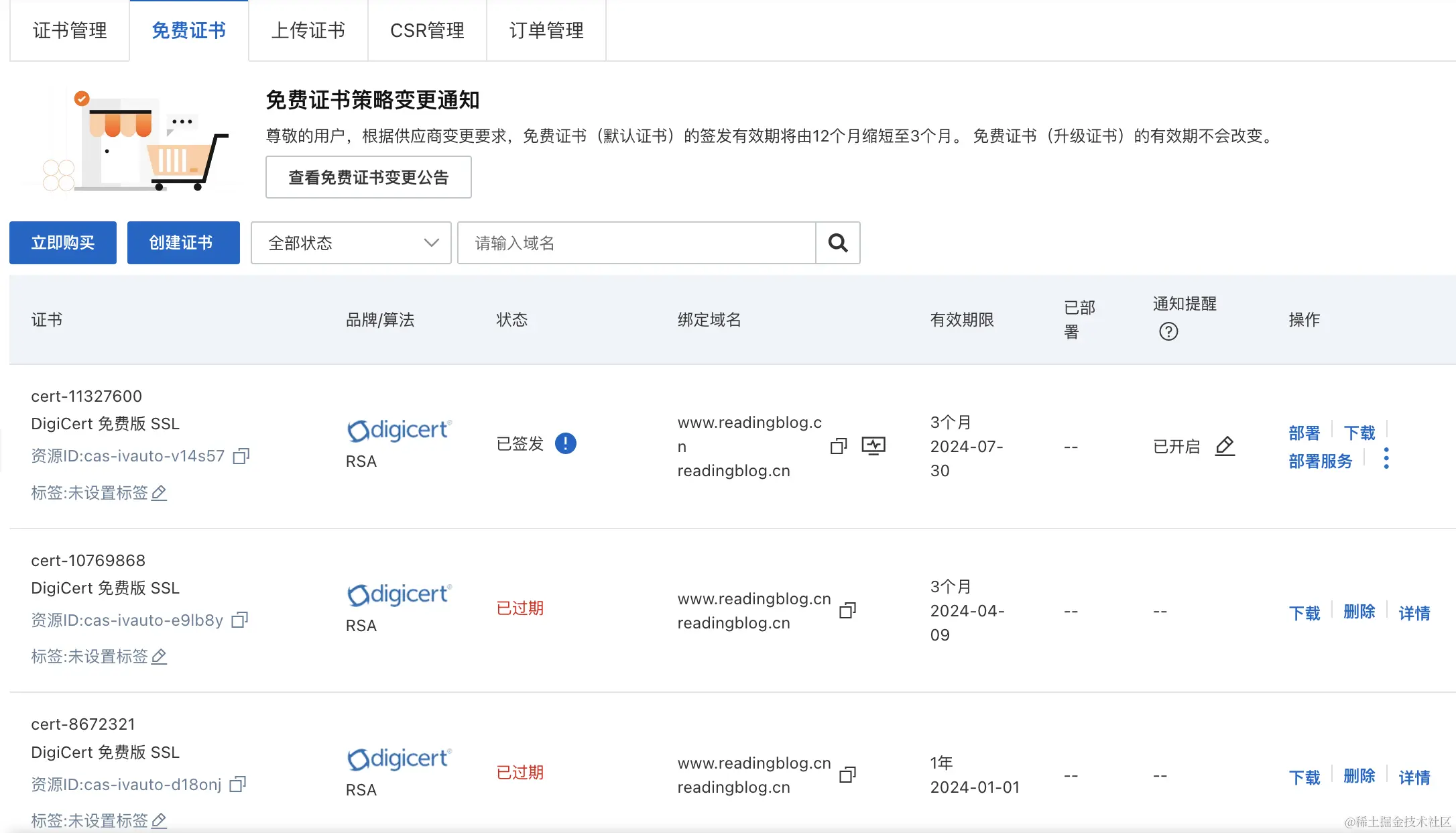Viewport: 1456px width, 833px height.
Task: Go to 订单管理 tab
Action: click(x=546, y=30)
